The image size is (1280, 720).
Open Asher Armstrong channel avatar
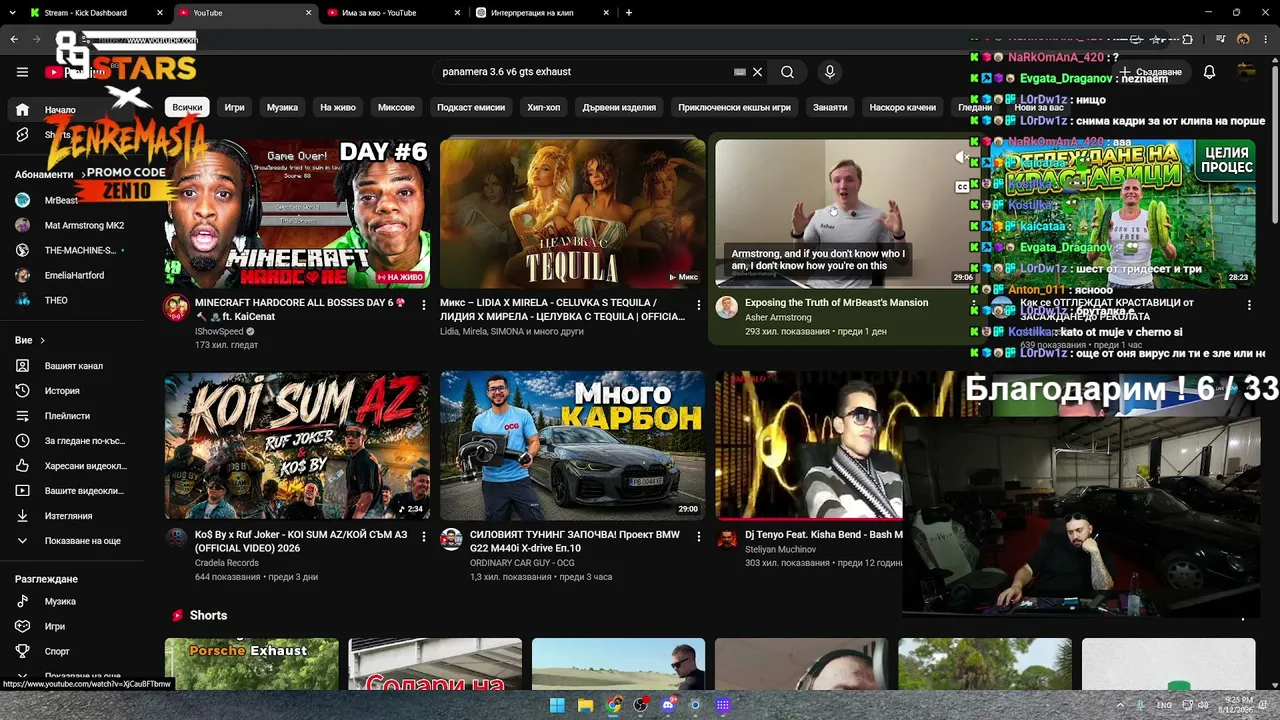coord(727,307)
